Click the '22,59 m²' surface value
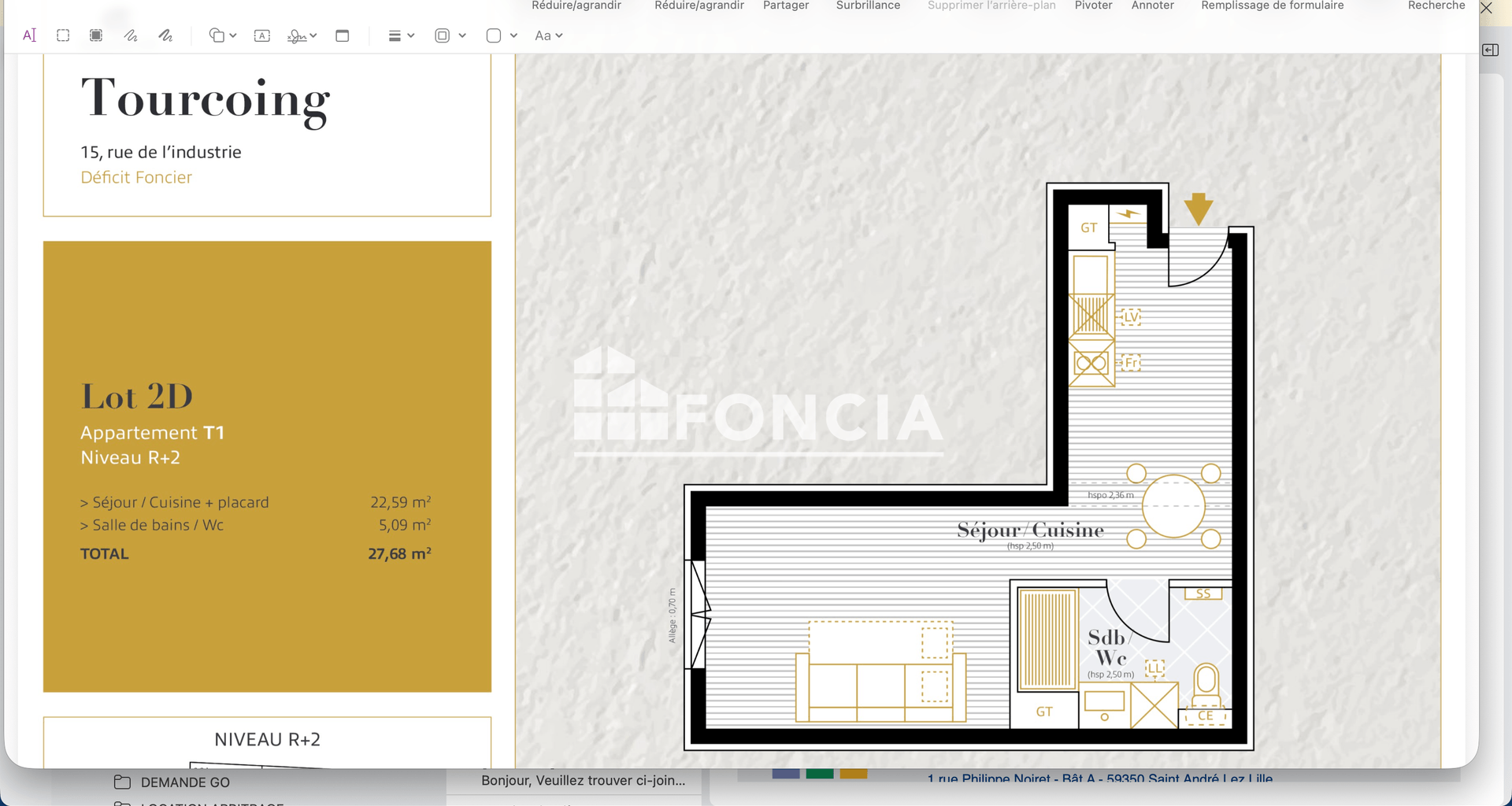The image size is (1512, 806). coord(401,502)
